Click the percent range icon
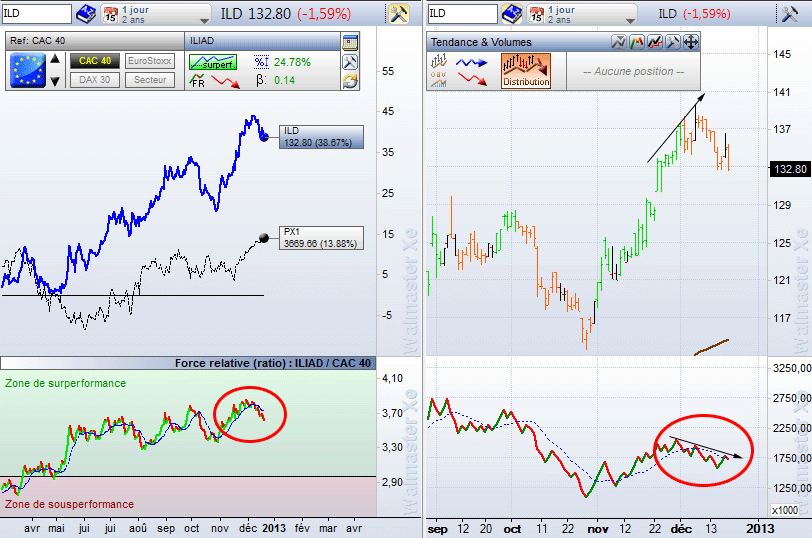The height and width of the screenshot is (538, 812). [261, 62]
